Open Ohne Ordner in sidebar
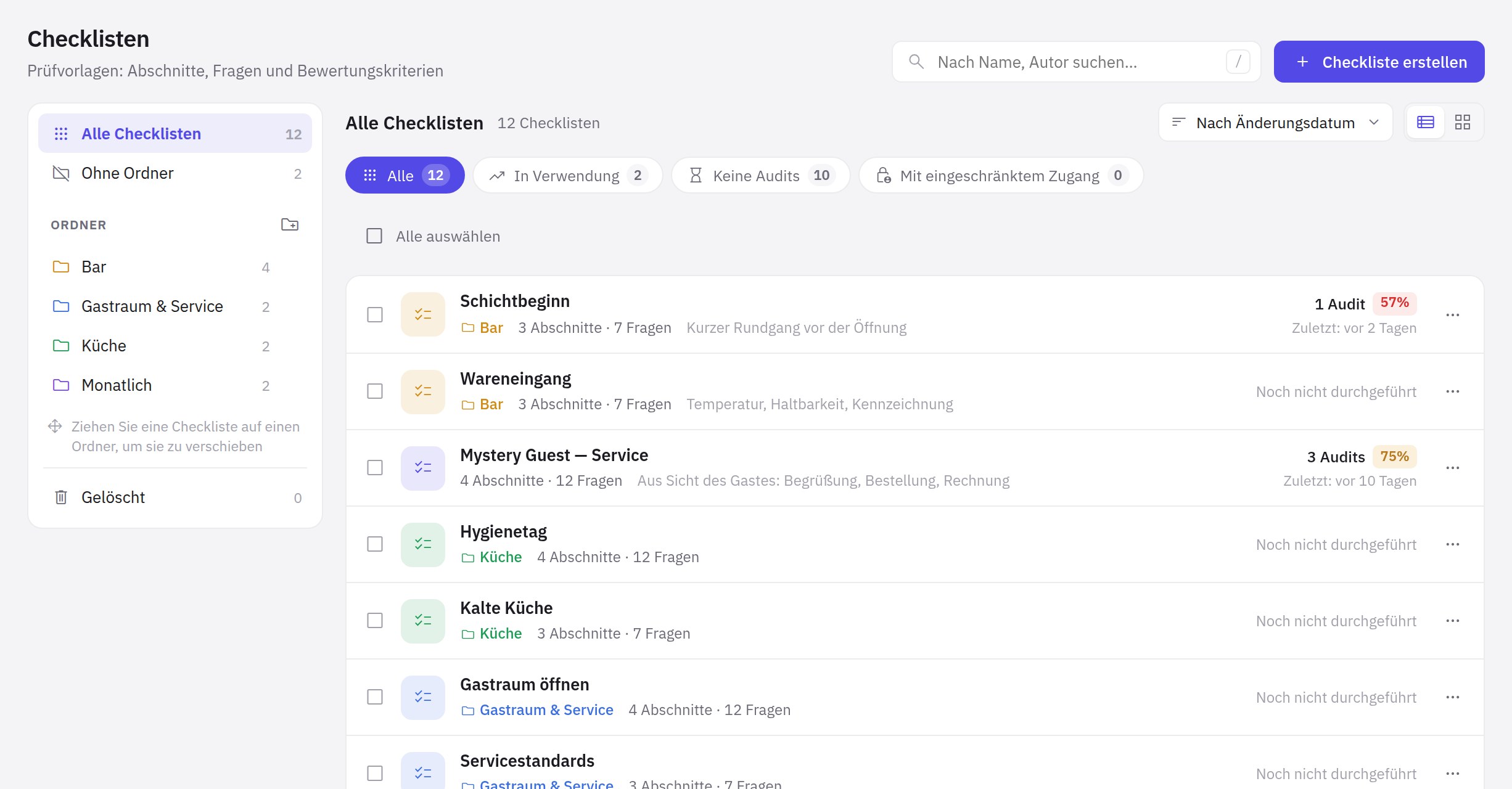Screen dimensions: 1512x789 175,173
